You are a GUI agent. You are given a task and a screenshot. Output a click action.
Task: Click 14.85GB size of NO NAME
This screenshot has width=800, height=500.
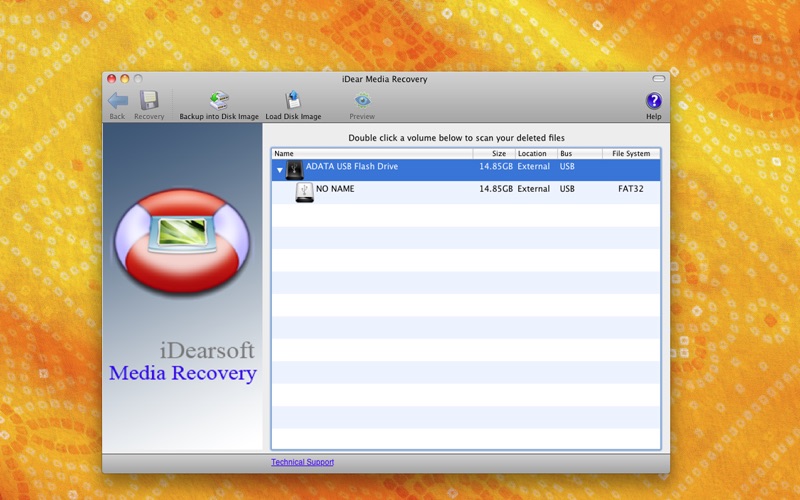496,189
